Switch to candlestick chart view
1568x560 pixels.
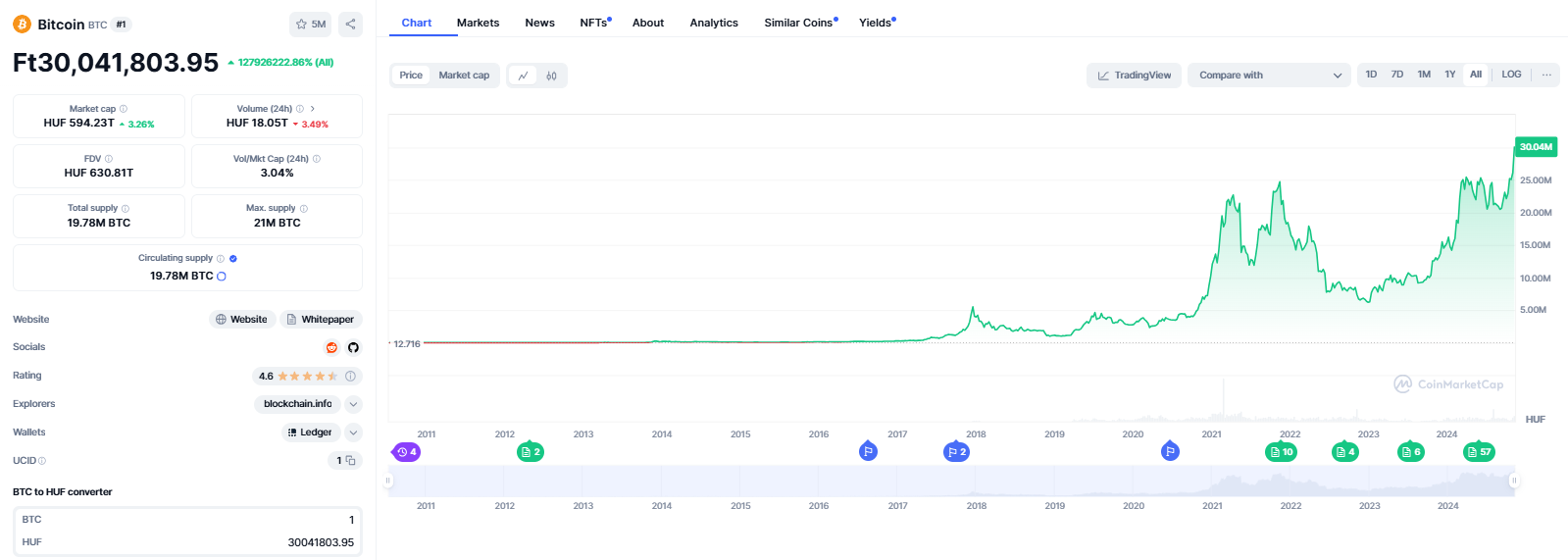coord(552,76)
